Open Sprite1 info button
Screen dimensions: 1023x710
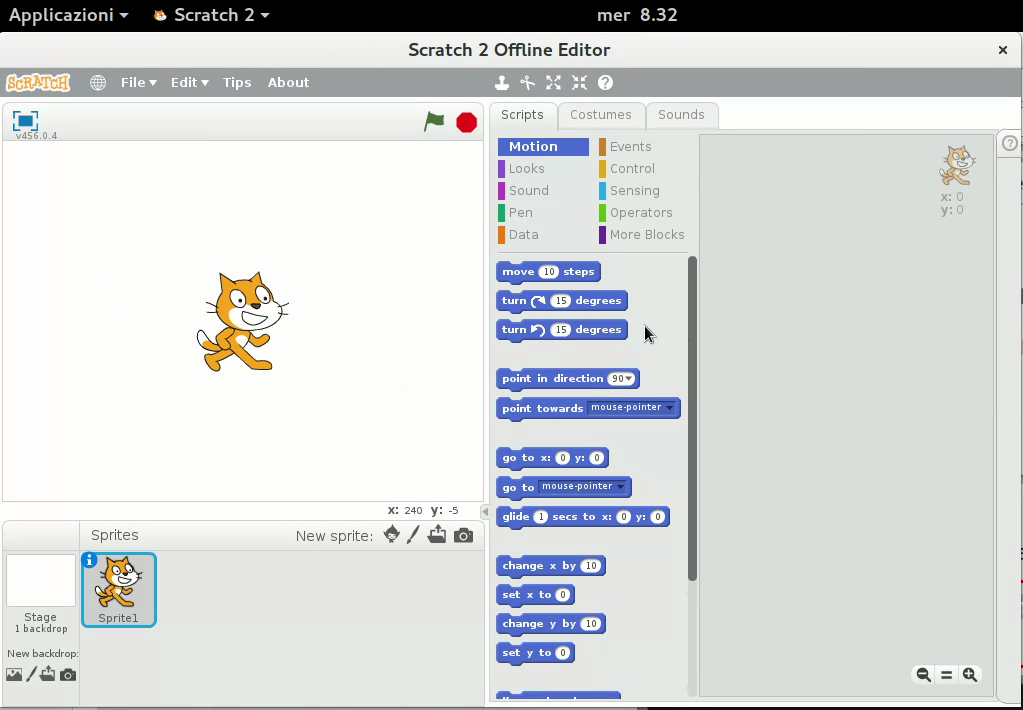90,560
